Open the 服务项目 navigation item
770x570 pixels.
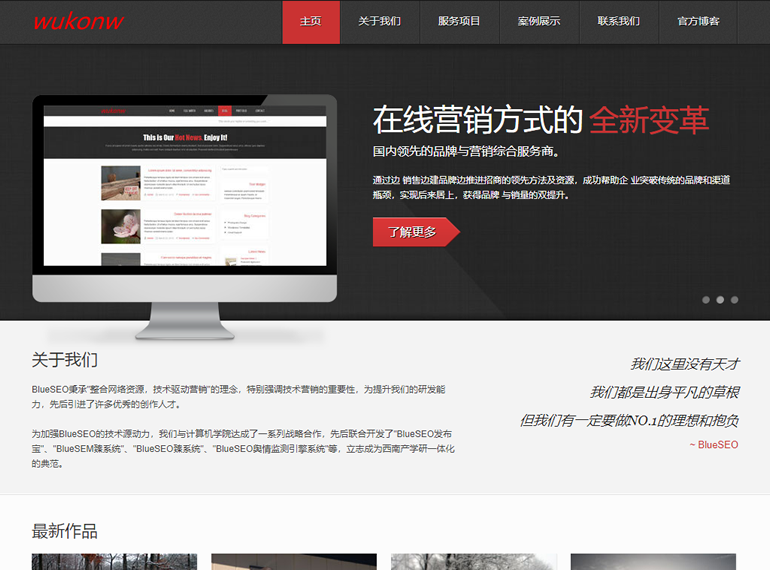click(x=459, y=22)
